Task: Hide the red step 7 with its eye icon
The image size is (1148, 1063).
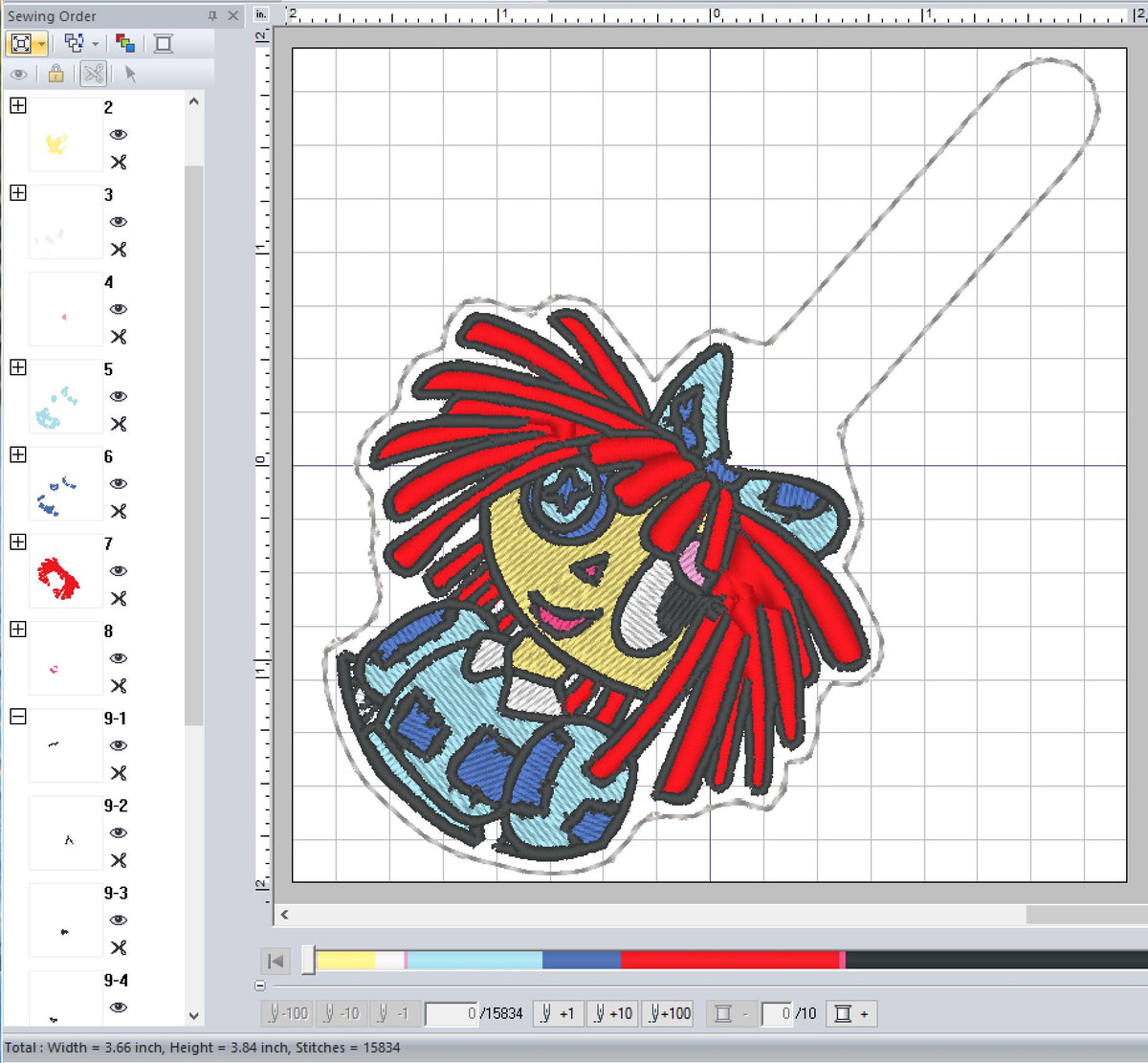Action: pyautogui.click(x=119, y=571)
